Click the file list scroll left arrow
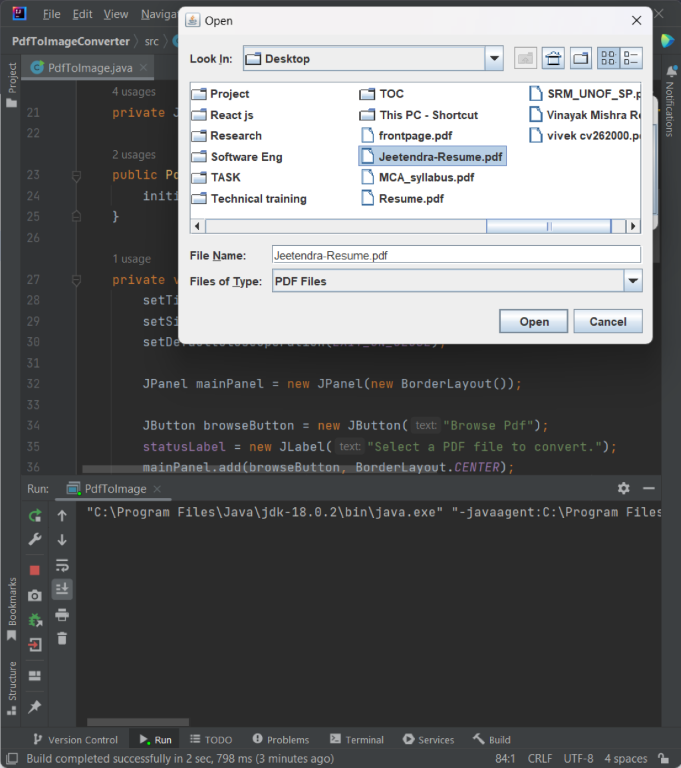 coord(197,226)
